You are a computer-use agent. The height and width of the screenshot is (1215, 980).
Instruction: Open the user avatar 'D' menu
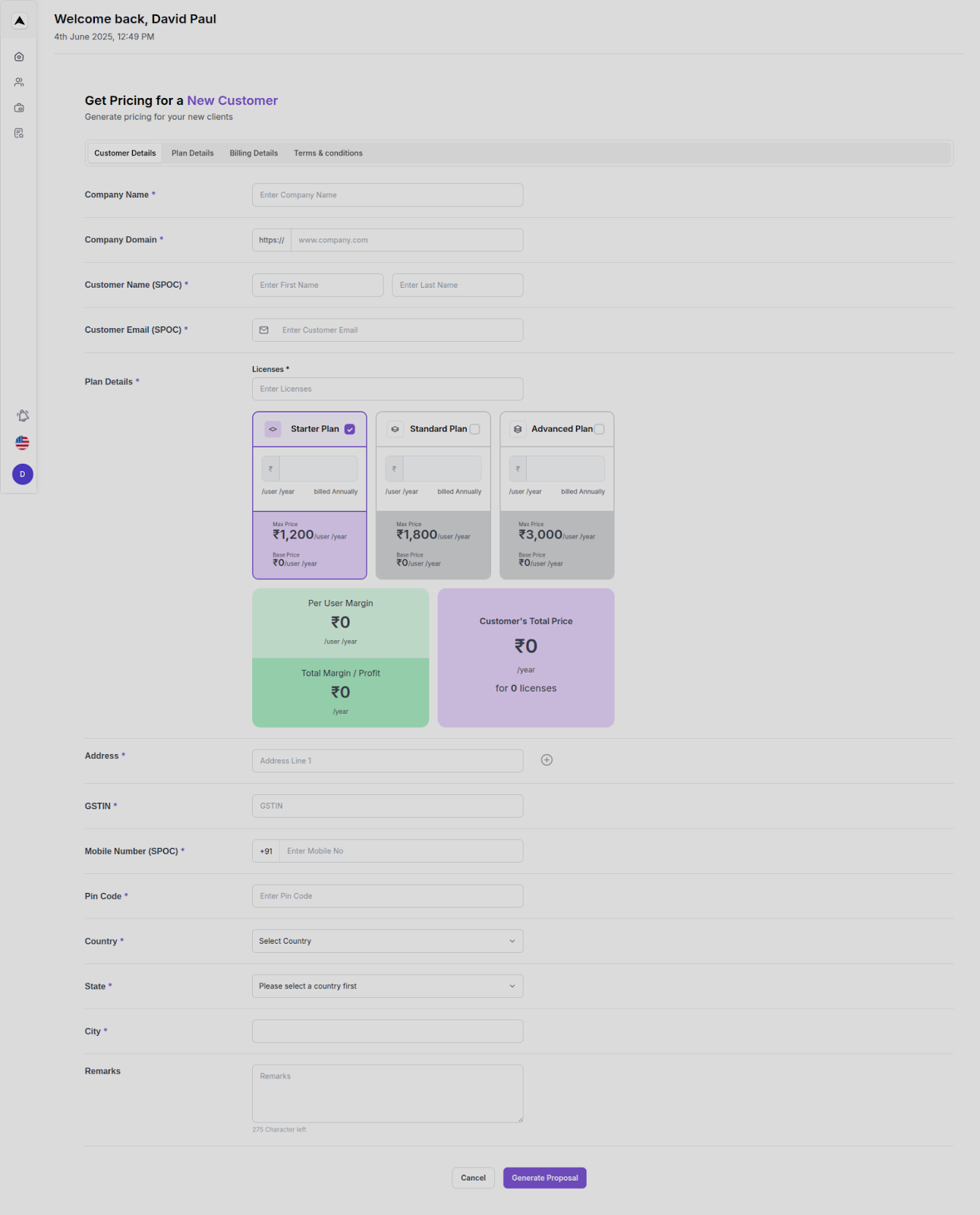tap(23, 474)
